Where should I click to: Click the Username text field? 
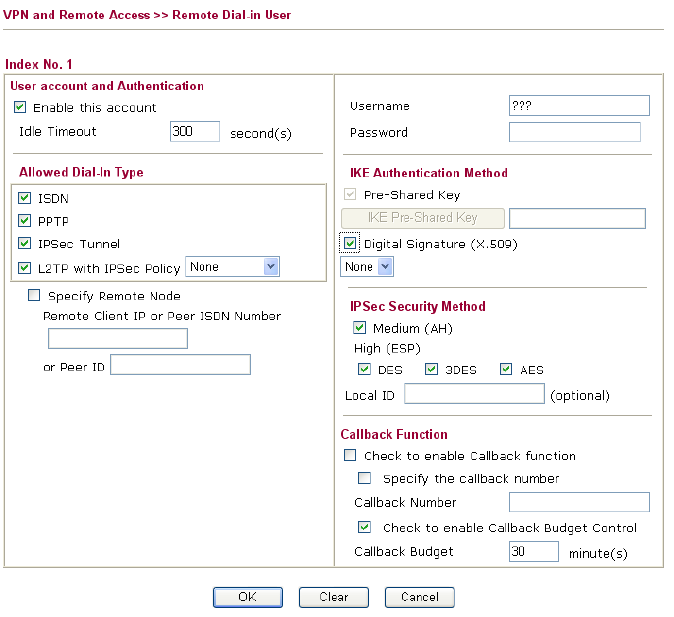click(579, 106)
